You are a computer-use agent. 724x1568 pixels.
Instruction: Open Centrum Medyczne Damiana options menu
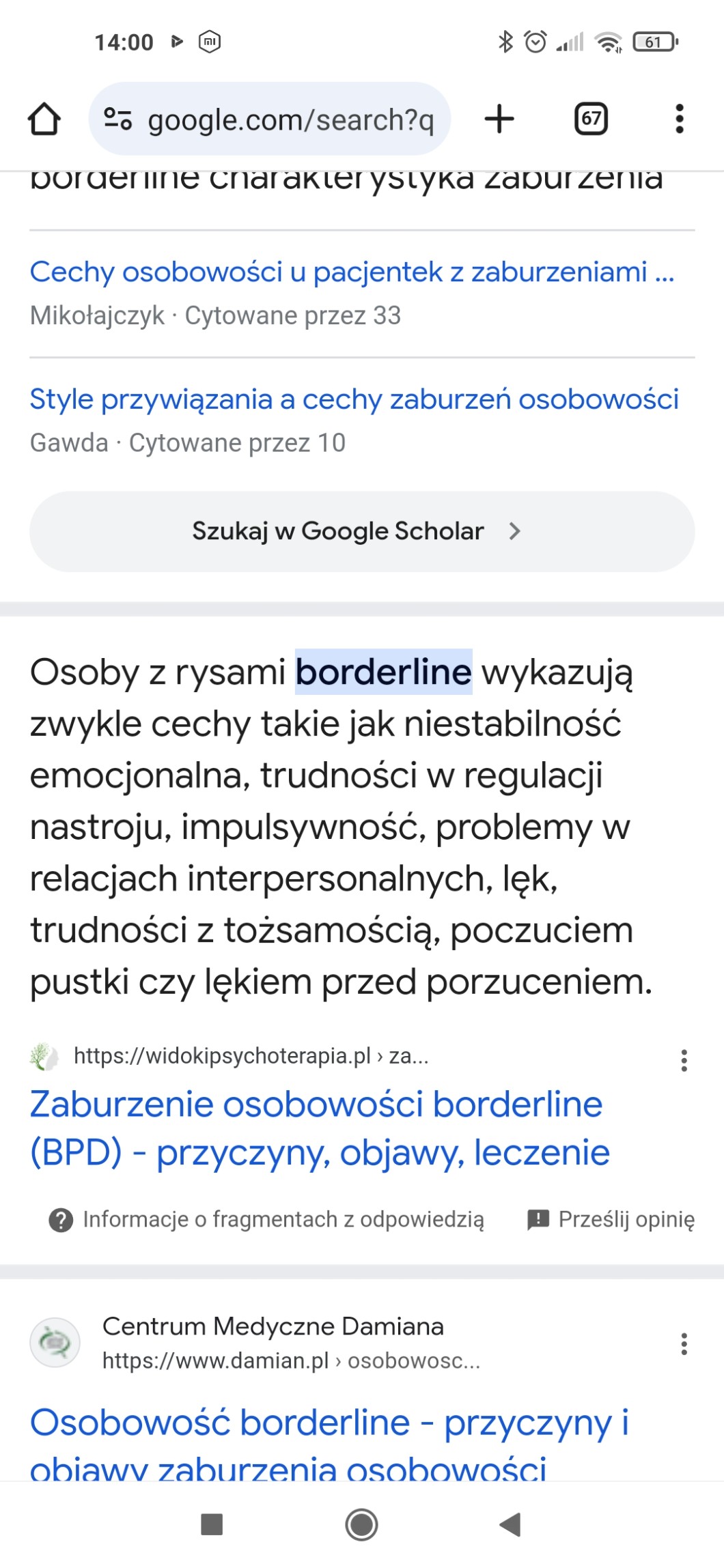[x=684, y=1343]
